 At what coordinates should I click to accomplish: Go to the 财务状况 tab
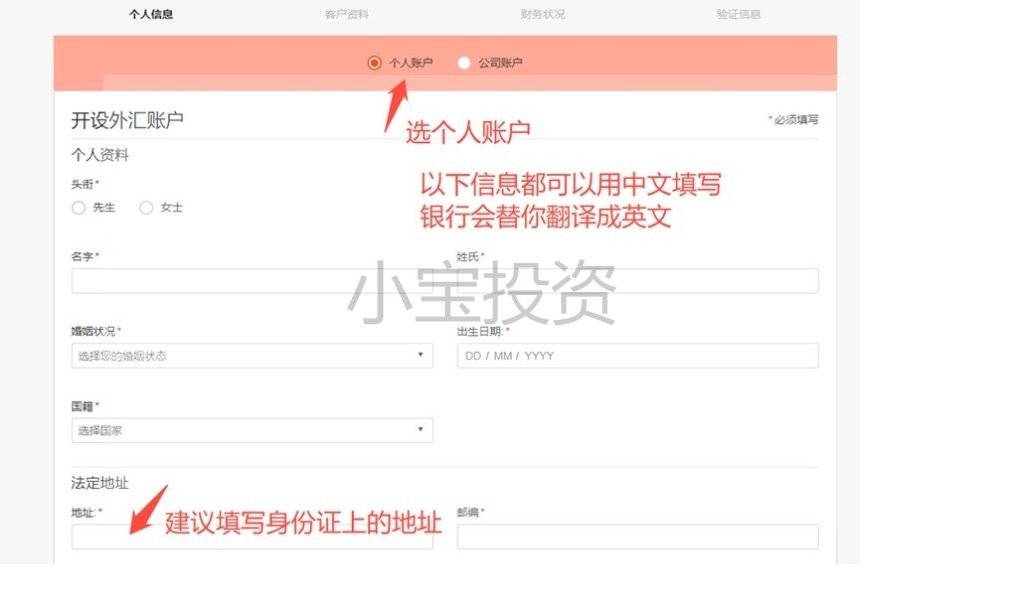pos(543,15)
